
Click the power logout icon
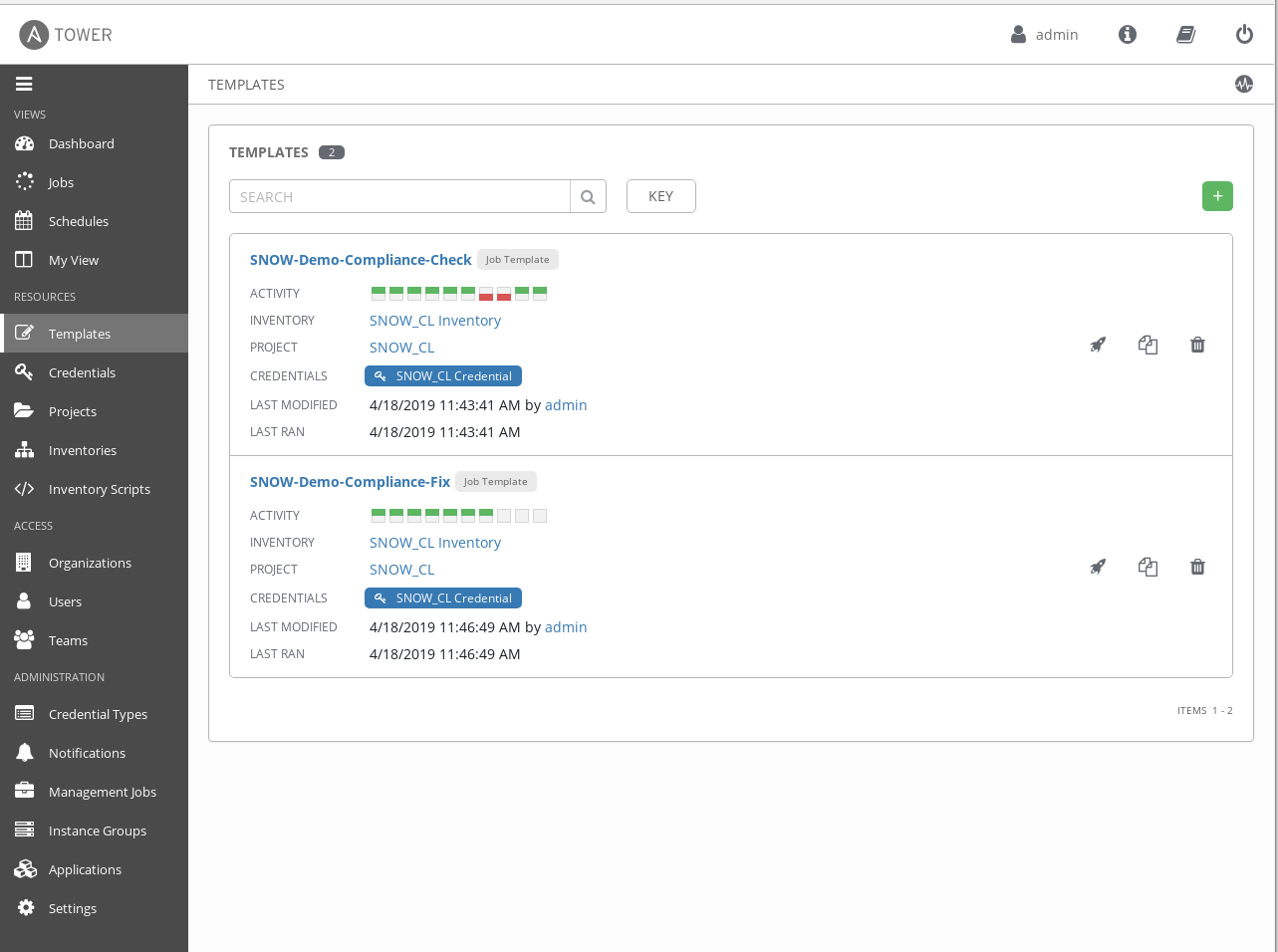pyautogui.click(x=1244, y=35)
